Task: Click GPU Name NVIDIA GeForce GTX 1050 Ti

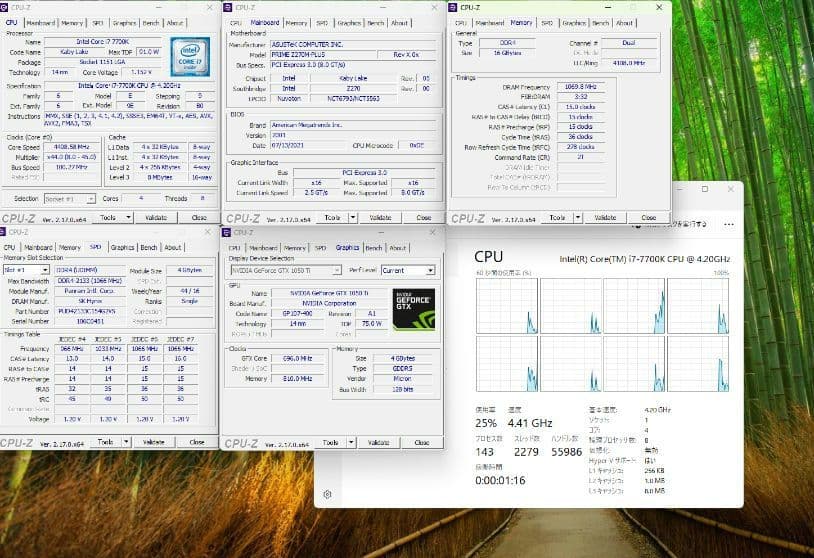Action: (329, 293)
